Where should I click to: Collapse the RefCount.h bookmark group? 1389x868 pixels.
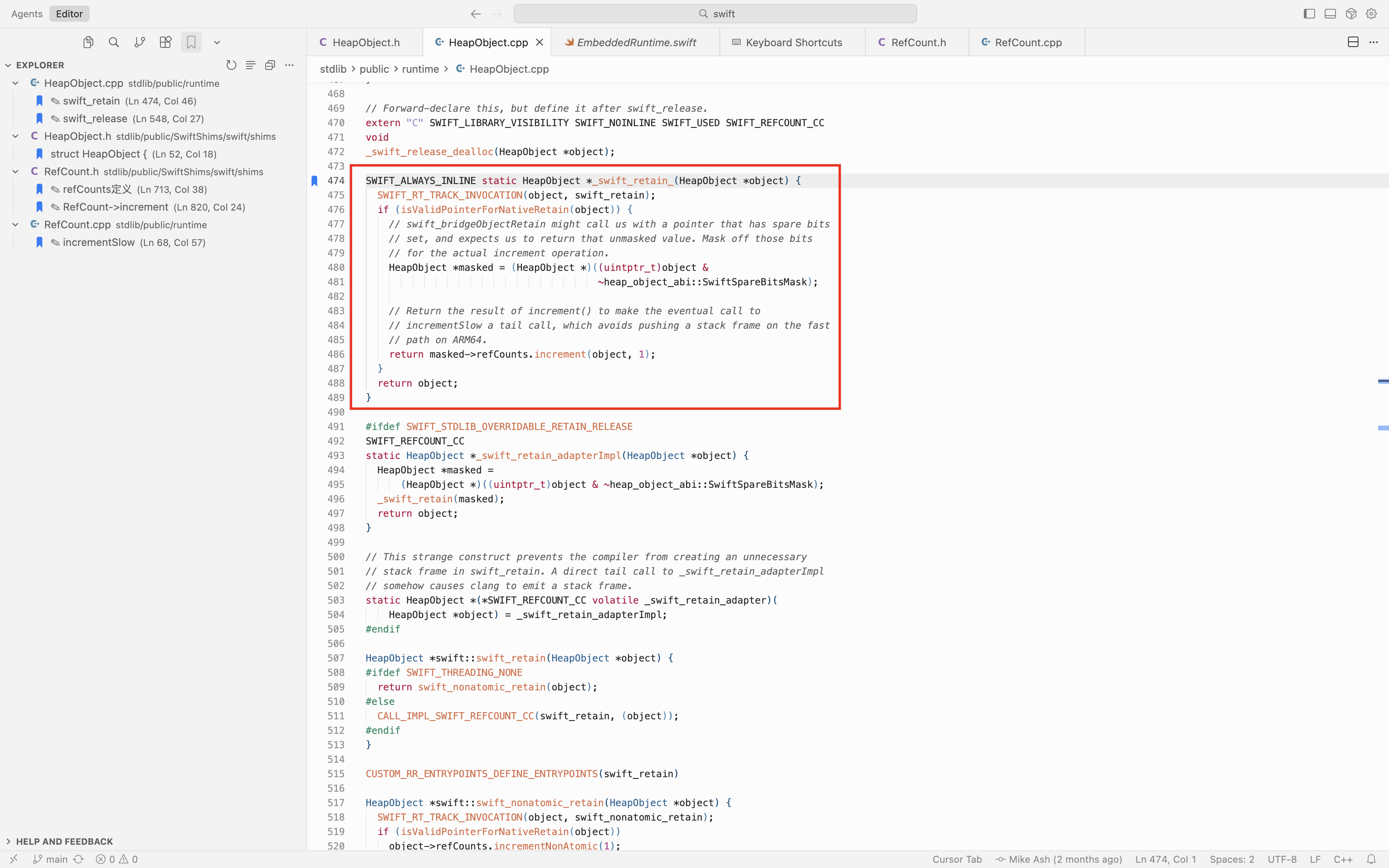click(x=16, y=172)
